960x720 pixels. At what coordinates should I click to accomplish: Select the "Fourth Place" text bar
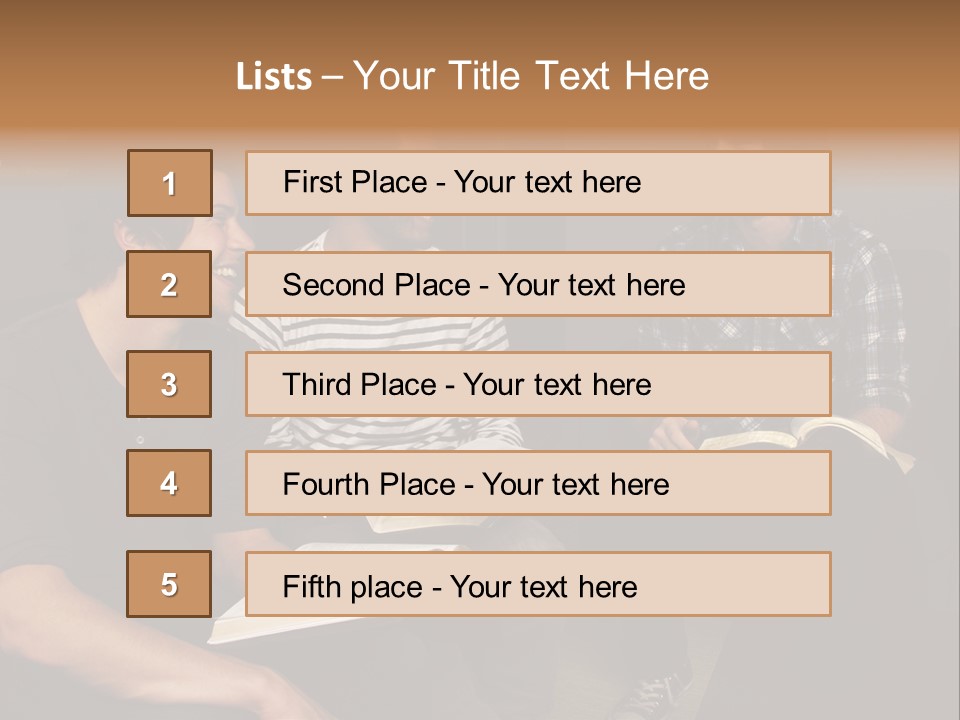538,484
